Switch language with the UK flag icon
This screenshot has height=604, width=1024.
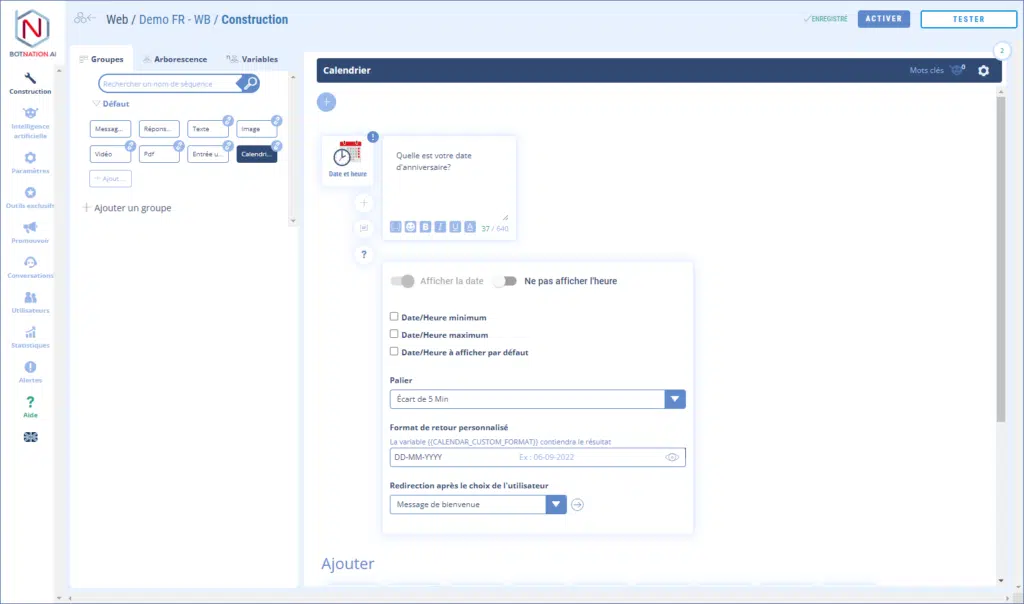30,437
